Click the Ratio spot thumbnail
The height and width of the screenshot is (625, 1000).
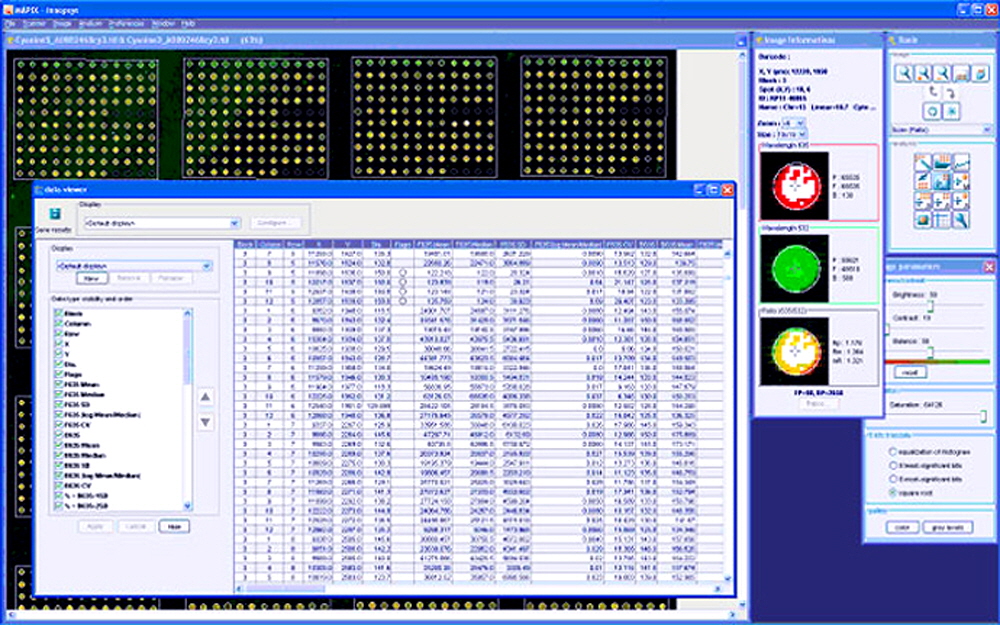pyautogui.click(x=795, y=351)
